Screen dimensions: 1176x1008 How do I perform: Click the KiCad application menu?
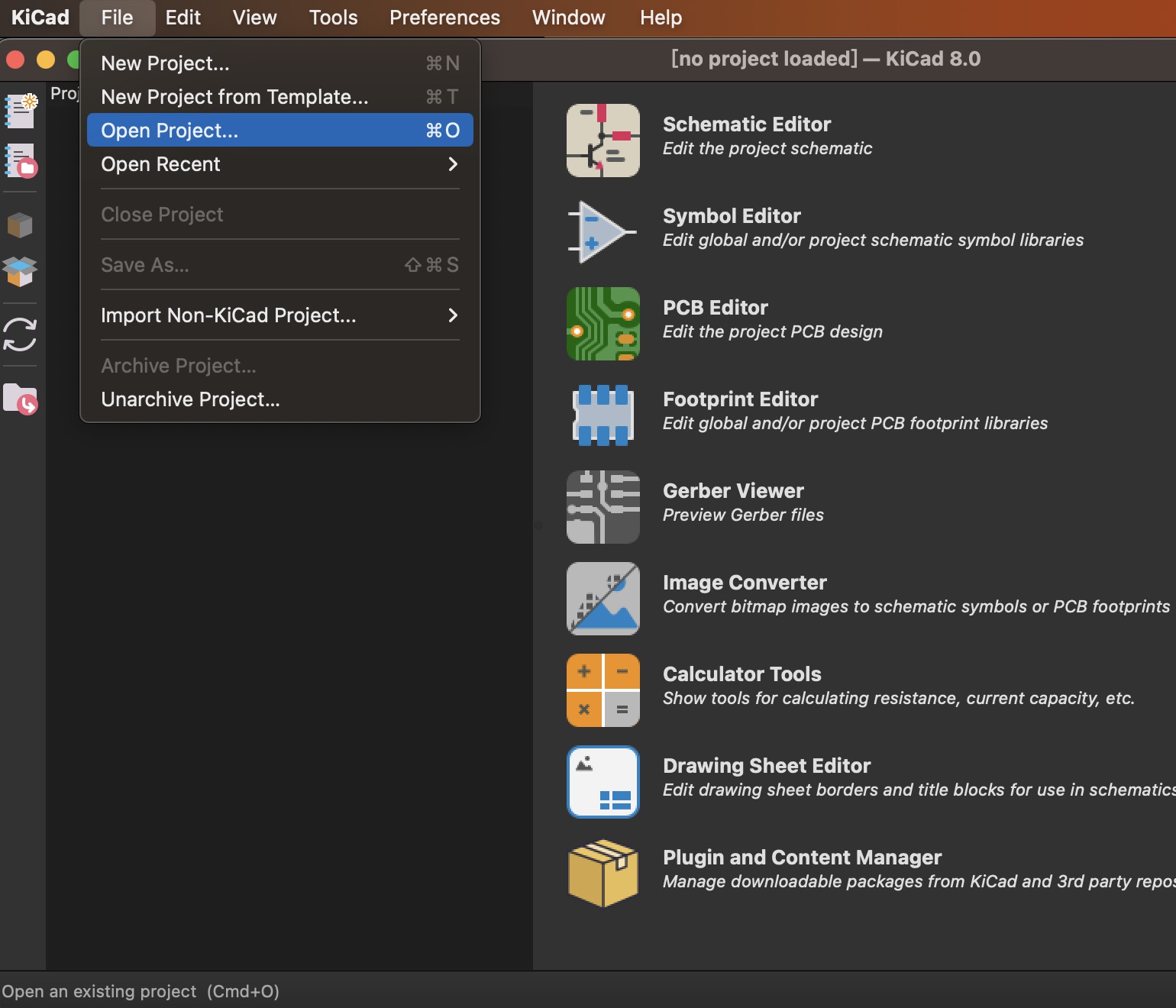pyautogui.click(x=40, y=18)
